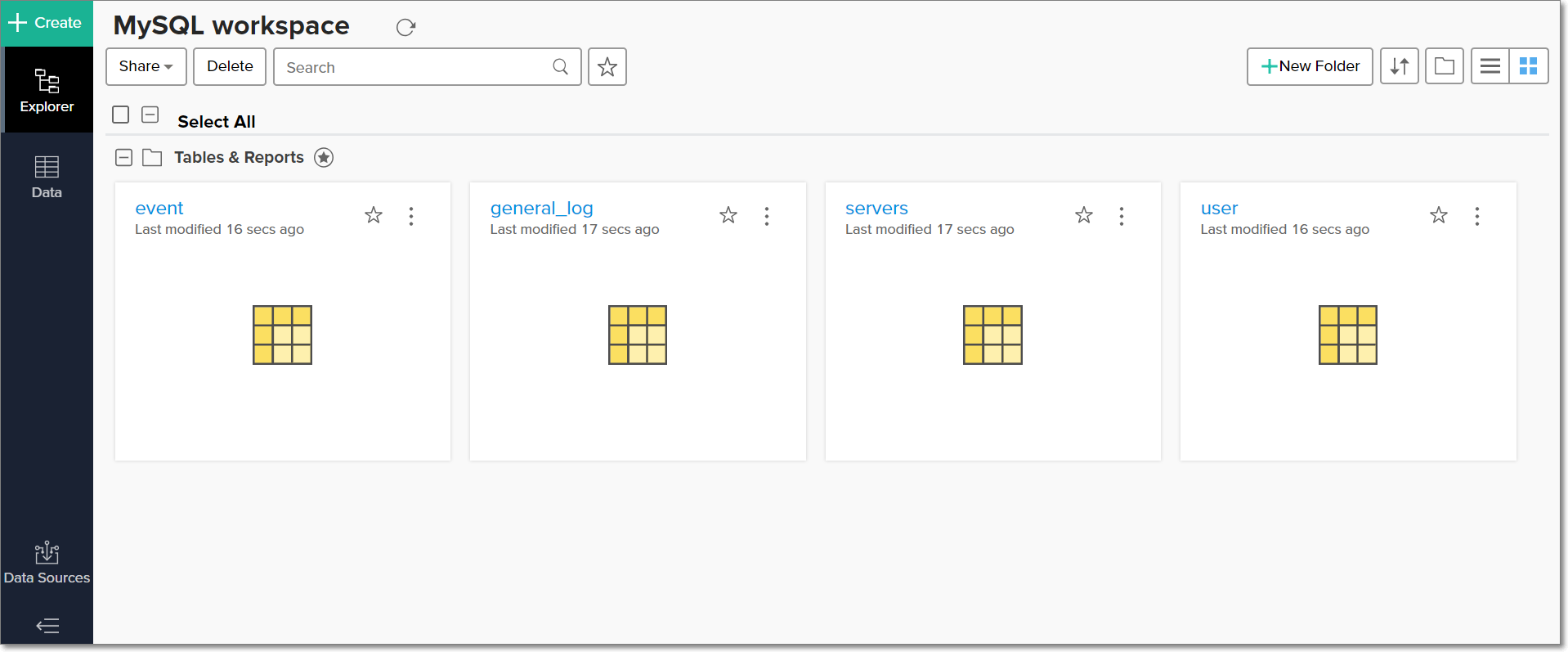
Task: Refresh the MySQL workspace
Action: [x=405, y=28]
